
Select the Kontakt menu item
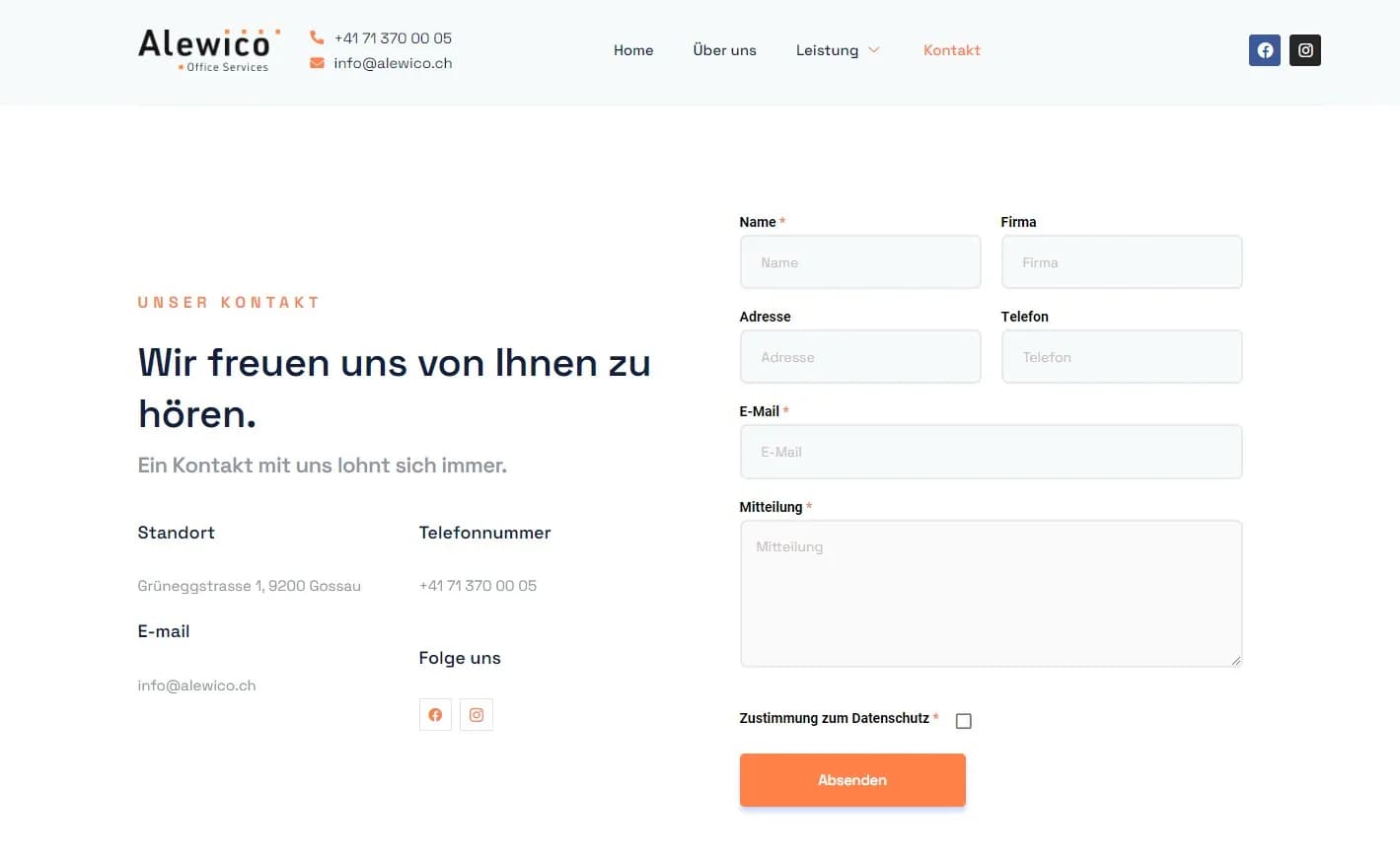pos(952,50)
